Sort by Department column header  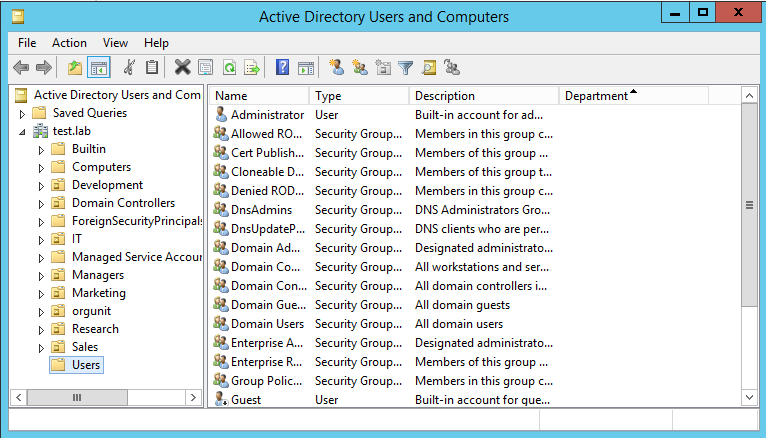634,96
